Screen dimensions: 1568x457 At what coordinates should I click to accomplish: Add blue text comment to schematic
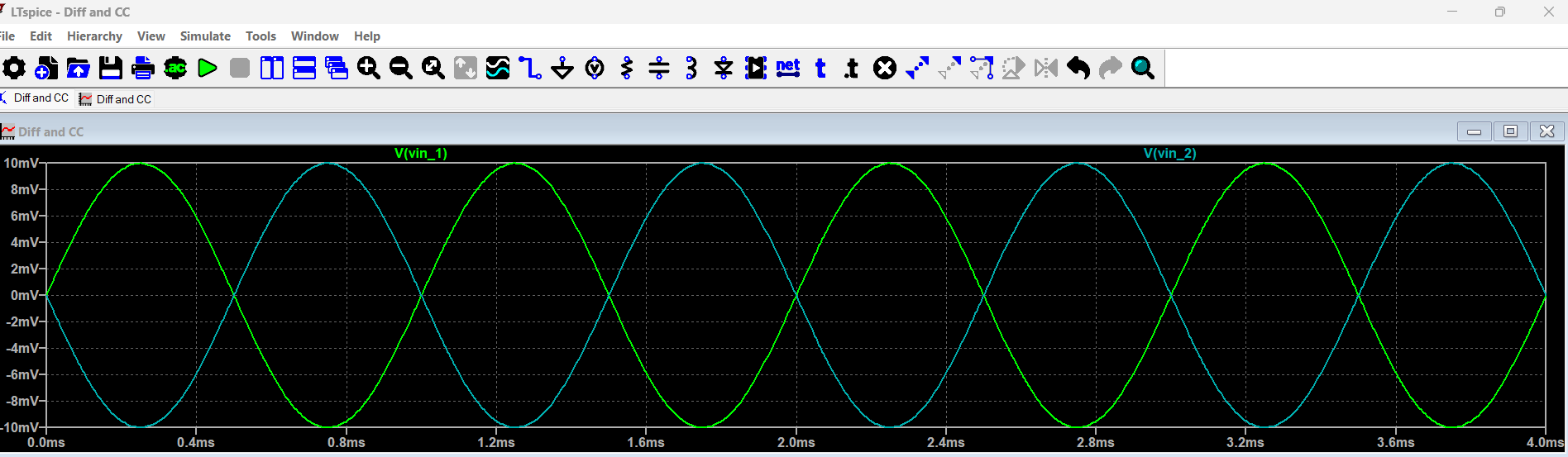click(820, 68)
